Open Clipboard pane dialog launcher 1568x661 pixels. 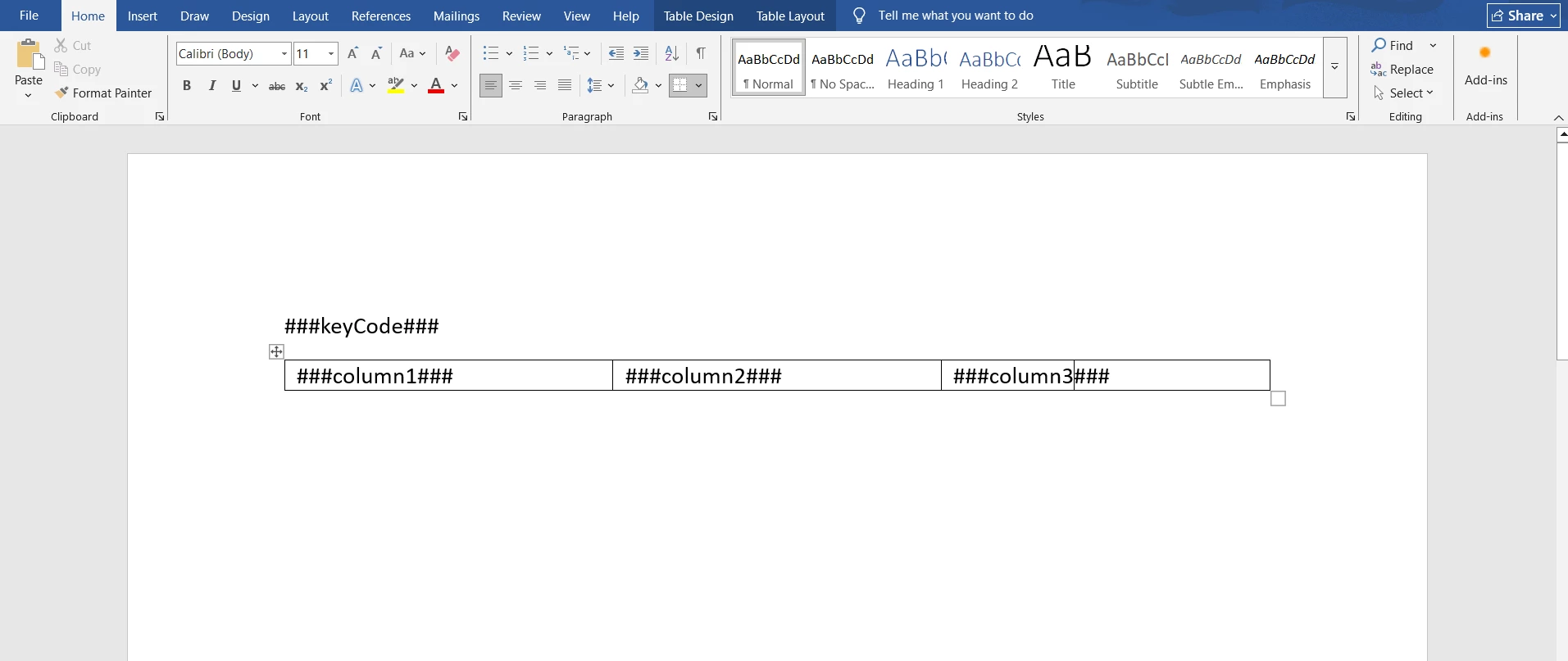160,117
